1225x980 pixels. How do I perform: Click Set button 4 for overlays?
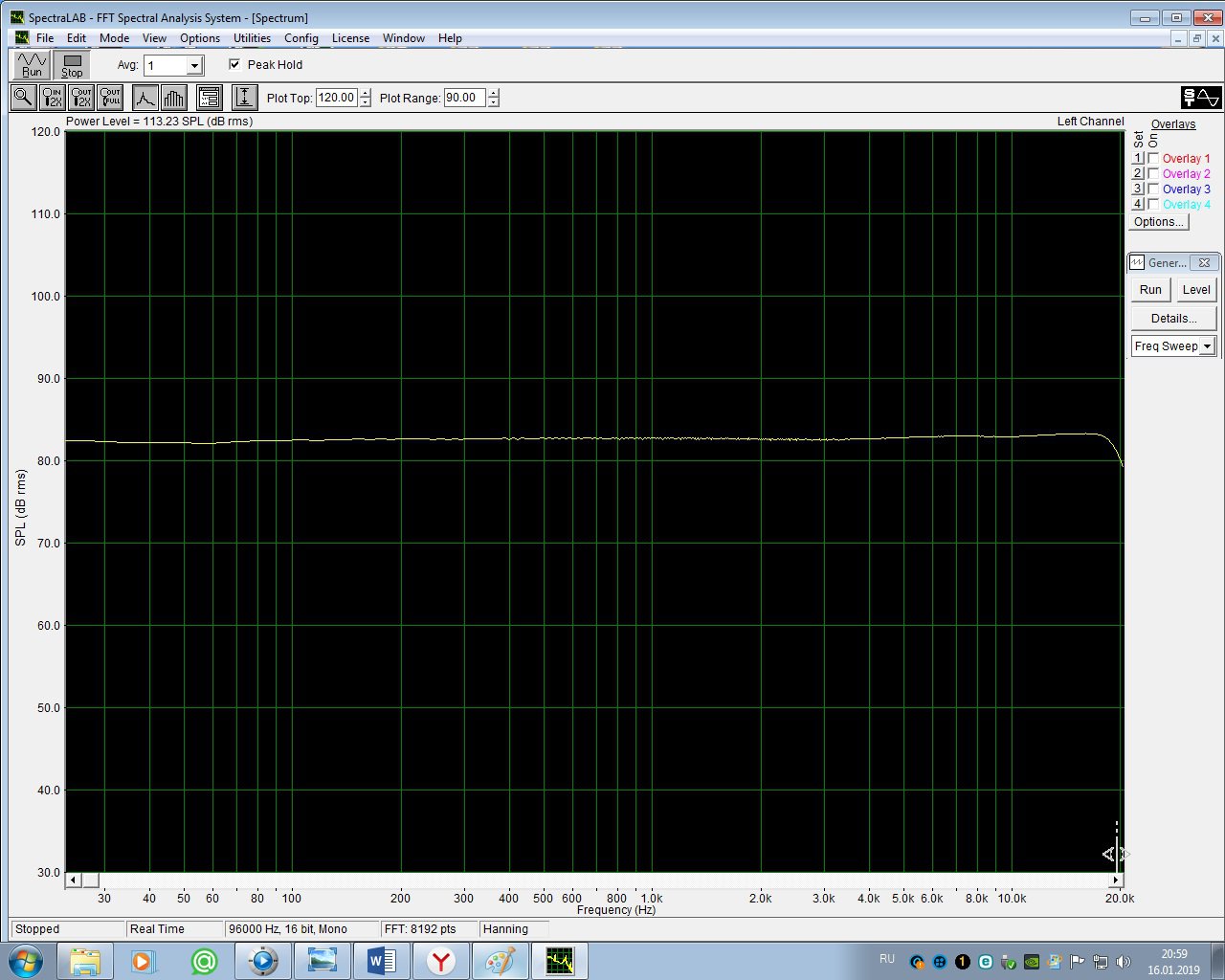click(1138, 205)
